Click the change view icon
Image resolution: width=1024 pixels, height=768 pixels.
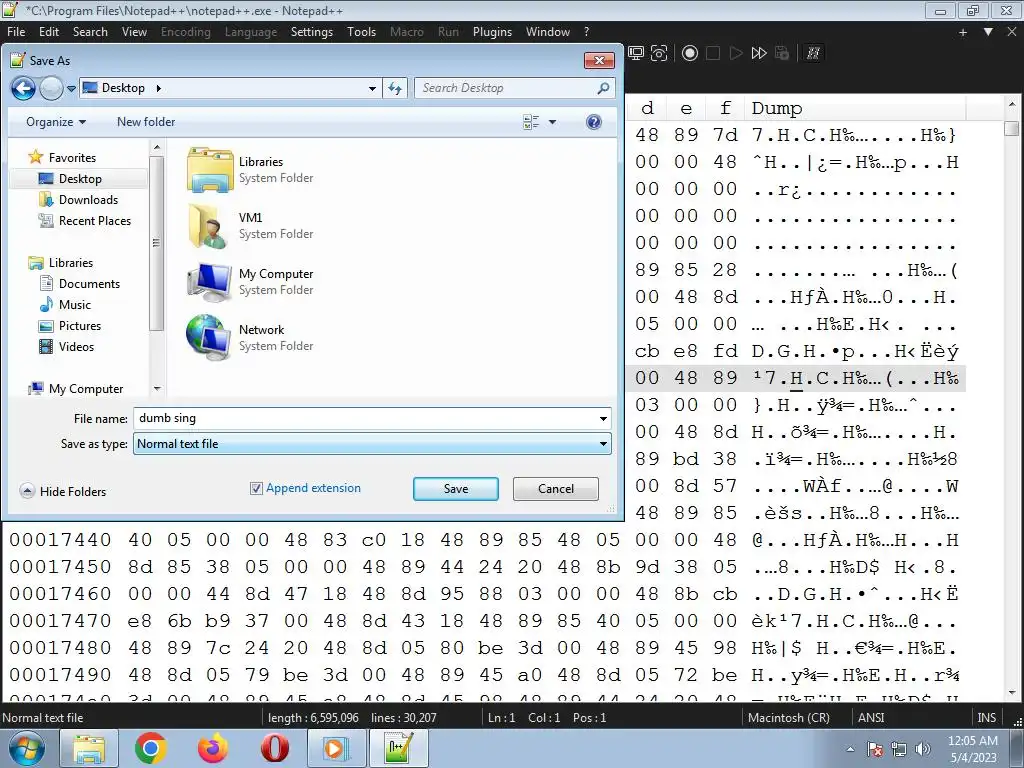[532, 122]
